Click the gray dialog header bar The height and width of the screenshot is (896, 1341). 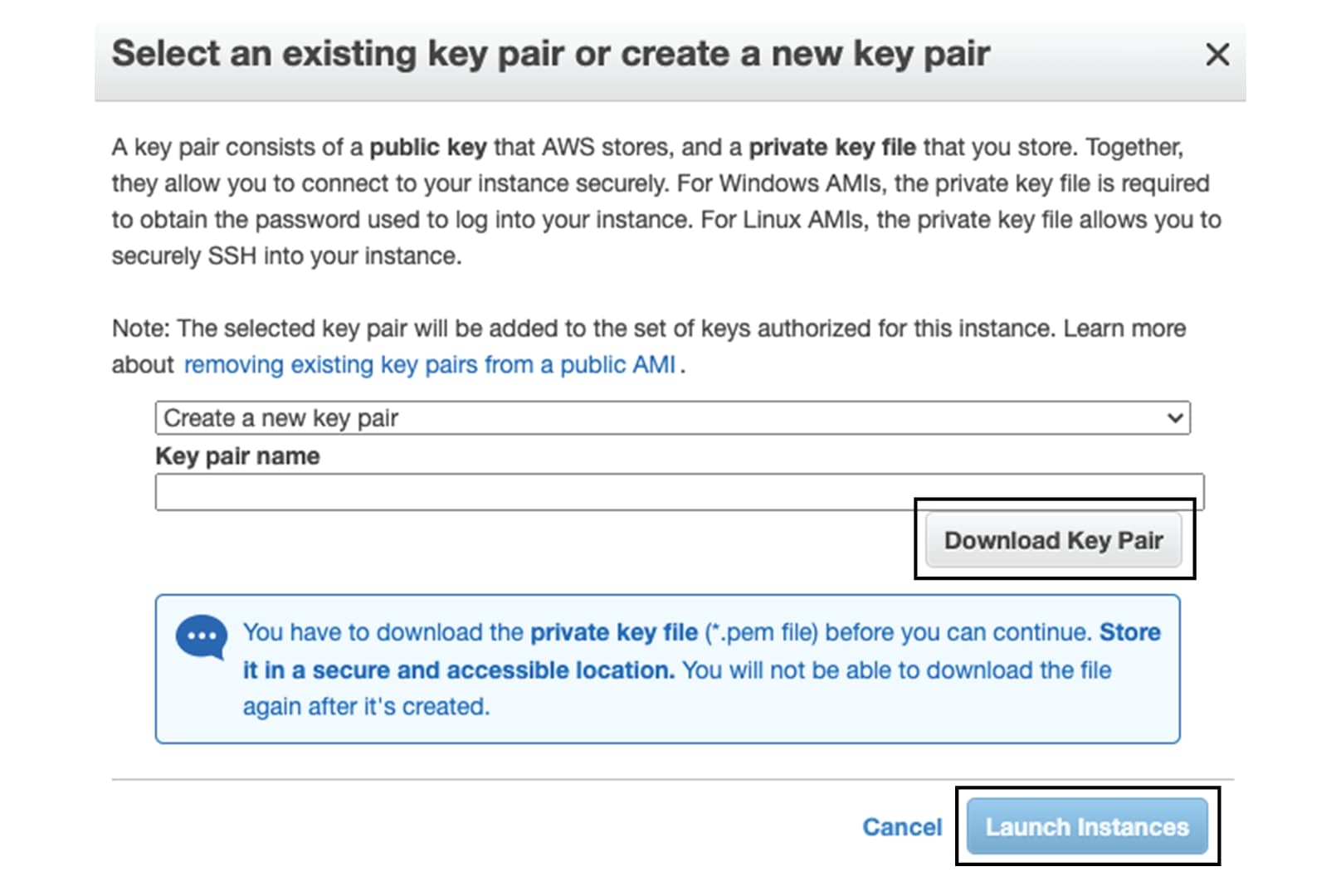tap(670, 62)
